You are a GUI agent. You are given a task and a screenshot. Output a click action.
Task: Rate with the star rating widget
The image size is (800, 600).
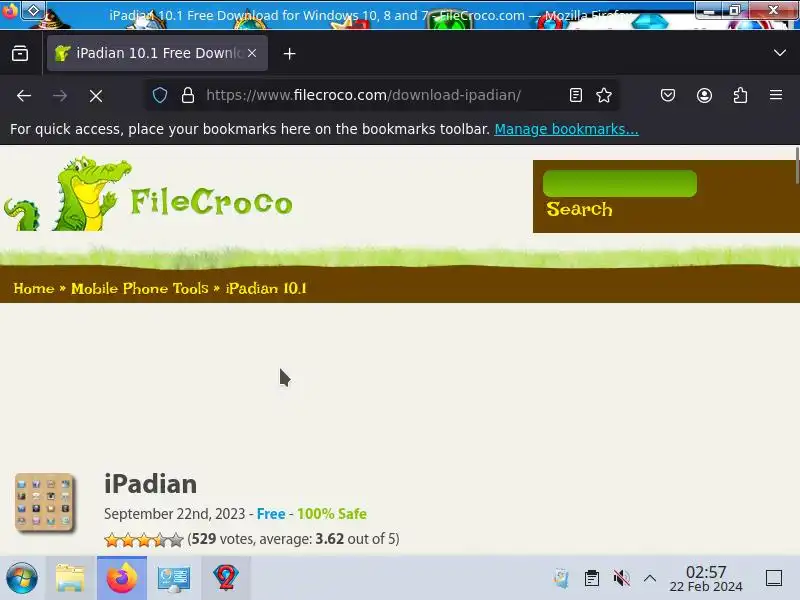point(143,540)
